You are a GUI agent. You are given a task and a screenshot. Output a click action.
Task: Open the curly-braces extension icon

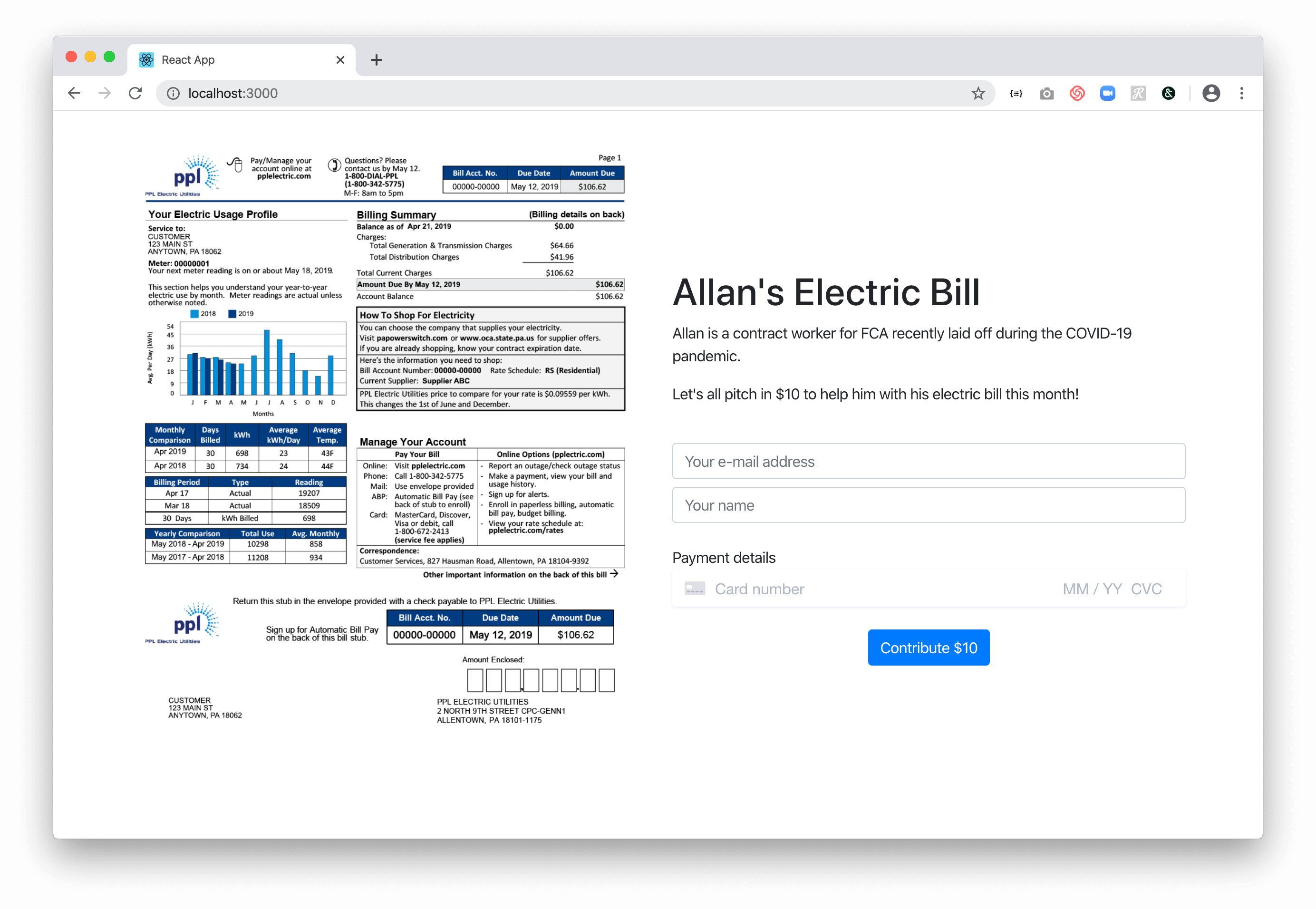tap(1016, 93)
